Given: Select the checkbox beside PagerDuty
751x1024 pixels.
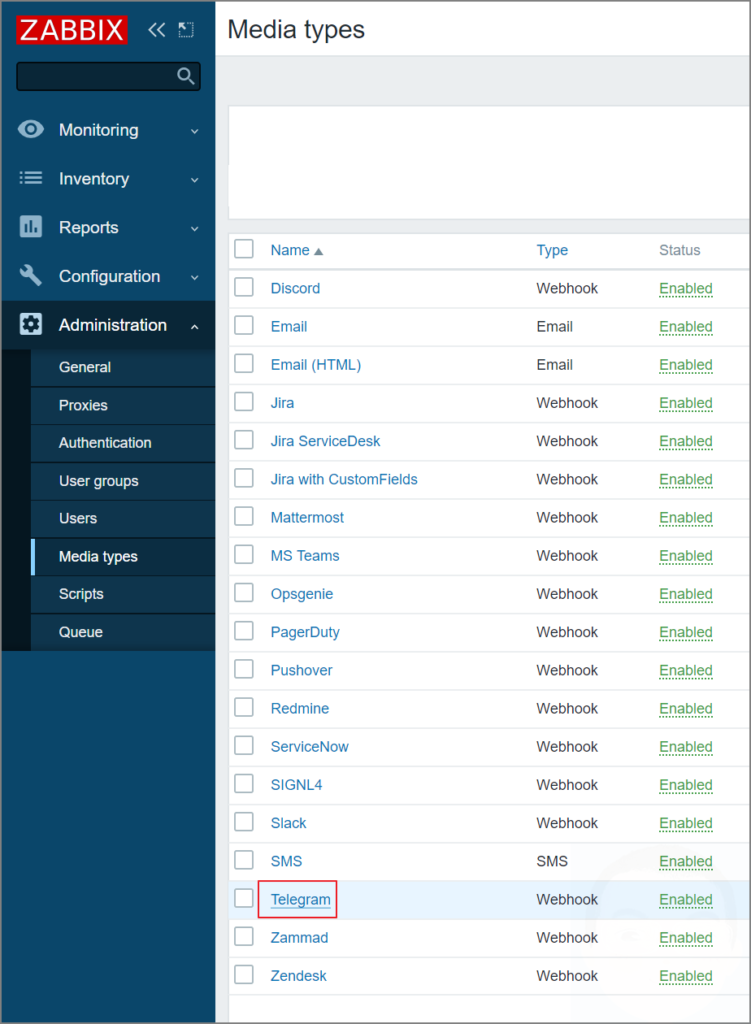Looking at the screenshot, I should click(243, 632).
